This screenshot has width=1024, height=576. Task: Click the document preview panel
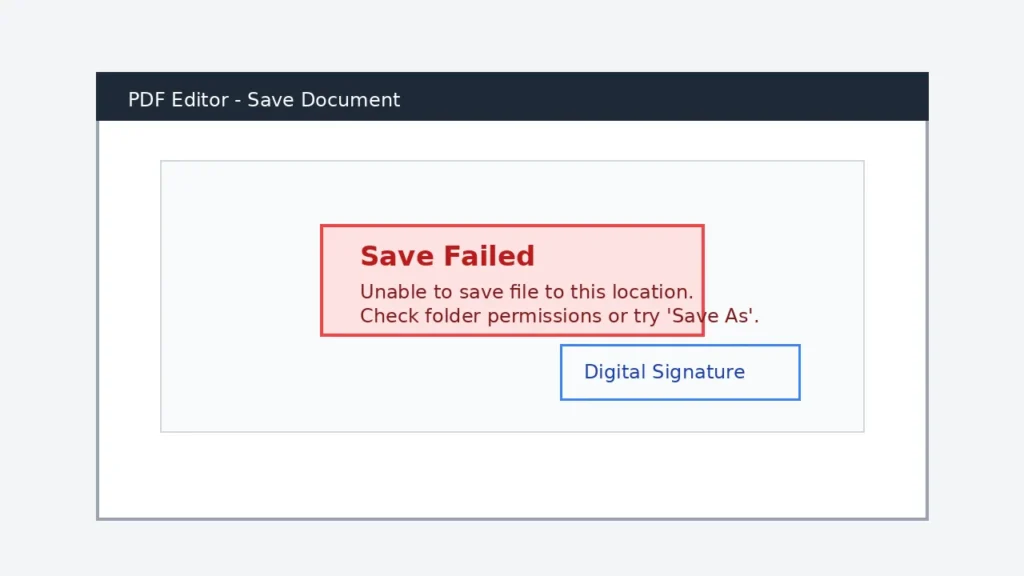click(512, 295)
